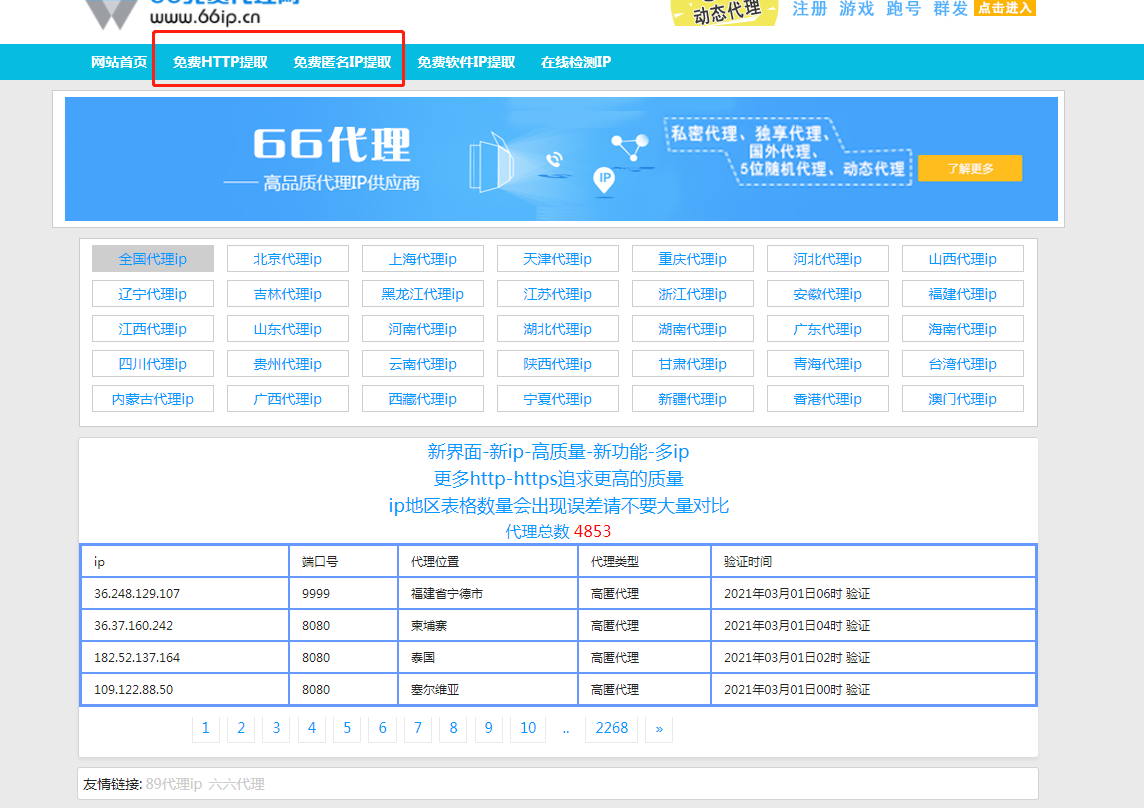Viewport: 1144px width, 808px height.
Task: Click port 9999 cell
Action: pyautogui.click(x=344, y=593)
